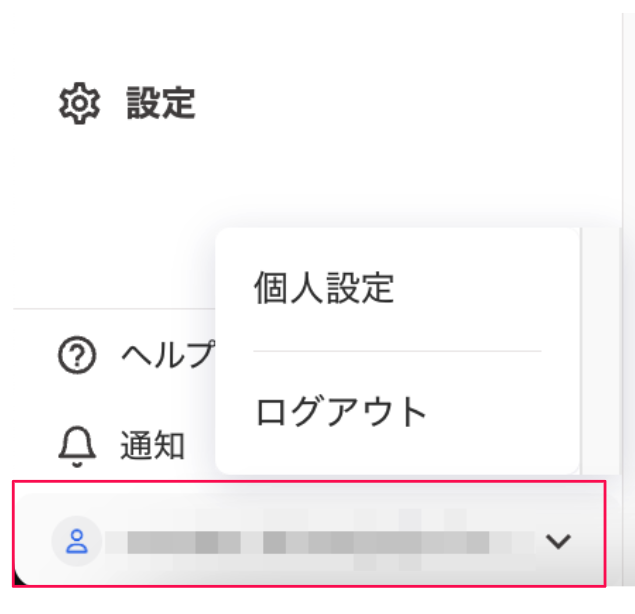Open the ヘルプ sidebar entry
This screenshot has height=614, width=635.
(166, 355)
